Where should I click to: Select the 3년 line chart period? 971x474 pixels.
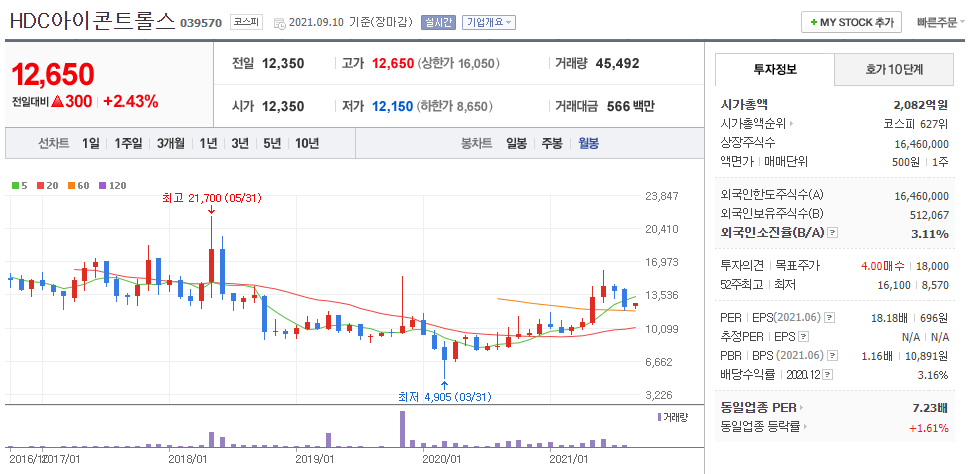coord(240,144)
